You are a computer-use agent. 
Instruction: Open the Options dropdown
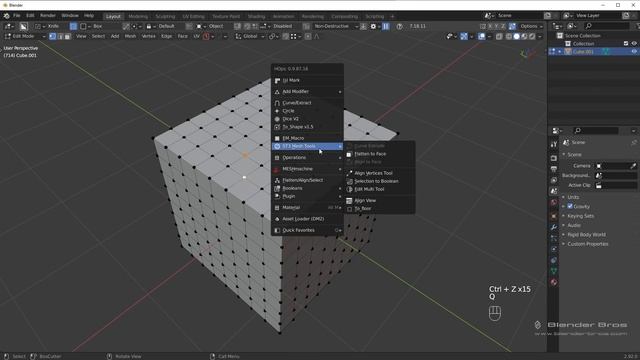tap(531, 26)
